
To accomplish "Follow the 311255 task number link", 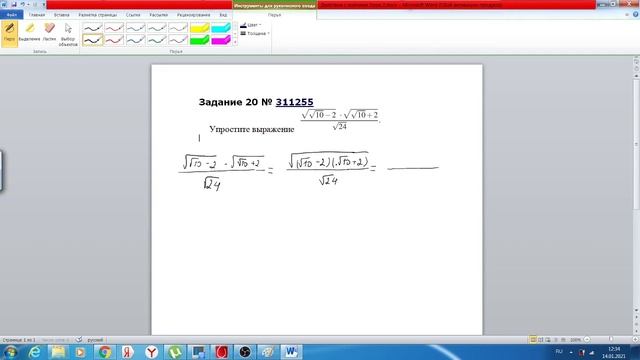I will pyautogui.click(x=294, y=102).
